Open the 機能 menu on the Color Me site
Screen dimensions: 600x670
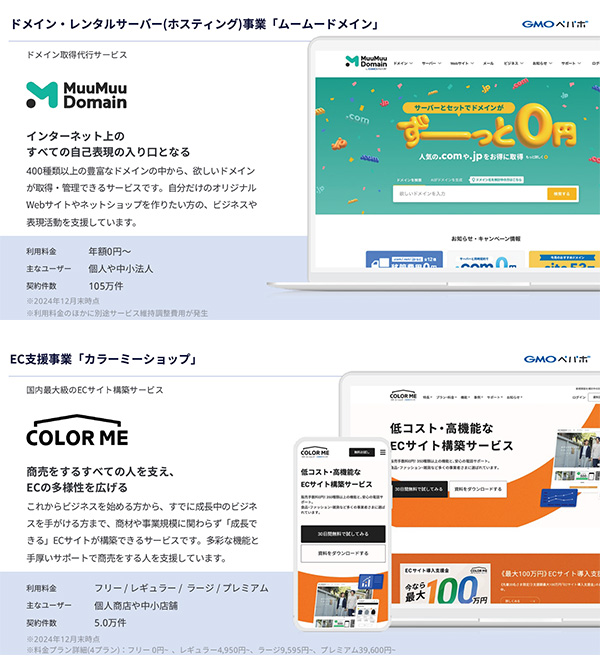465,397
